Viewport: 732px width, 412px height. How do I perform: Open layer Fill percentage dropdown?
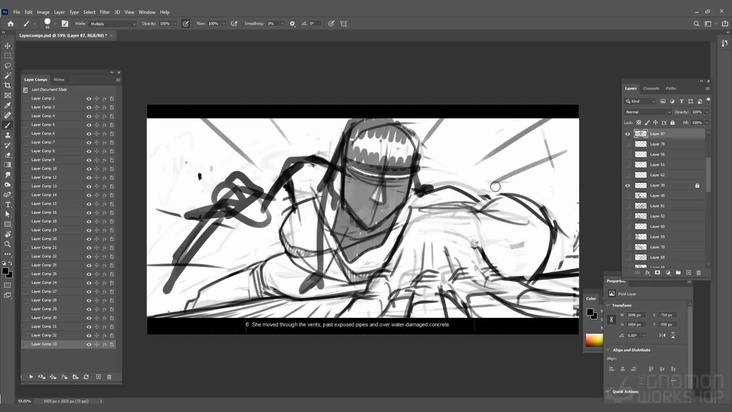coord(706,123)
